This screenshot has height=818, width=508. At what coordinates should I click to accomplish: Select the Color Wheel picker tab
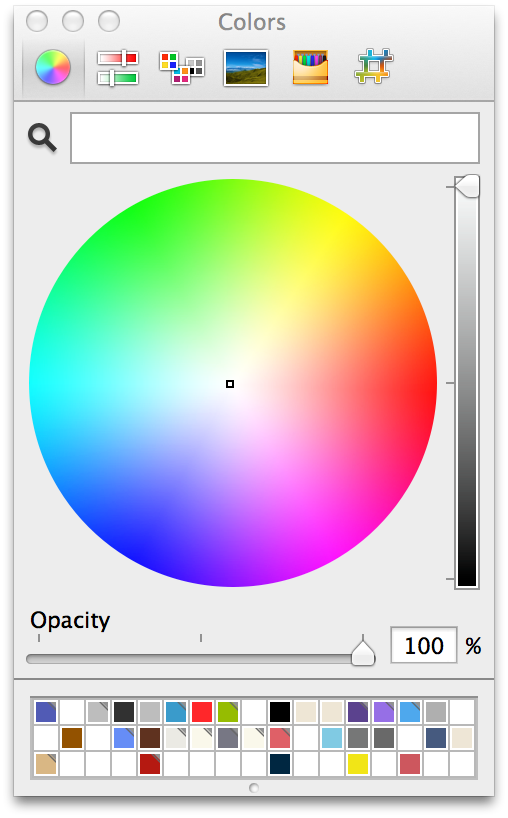click(53, 67)
